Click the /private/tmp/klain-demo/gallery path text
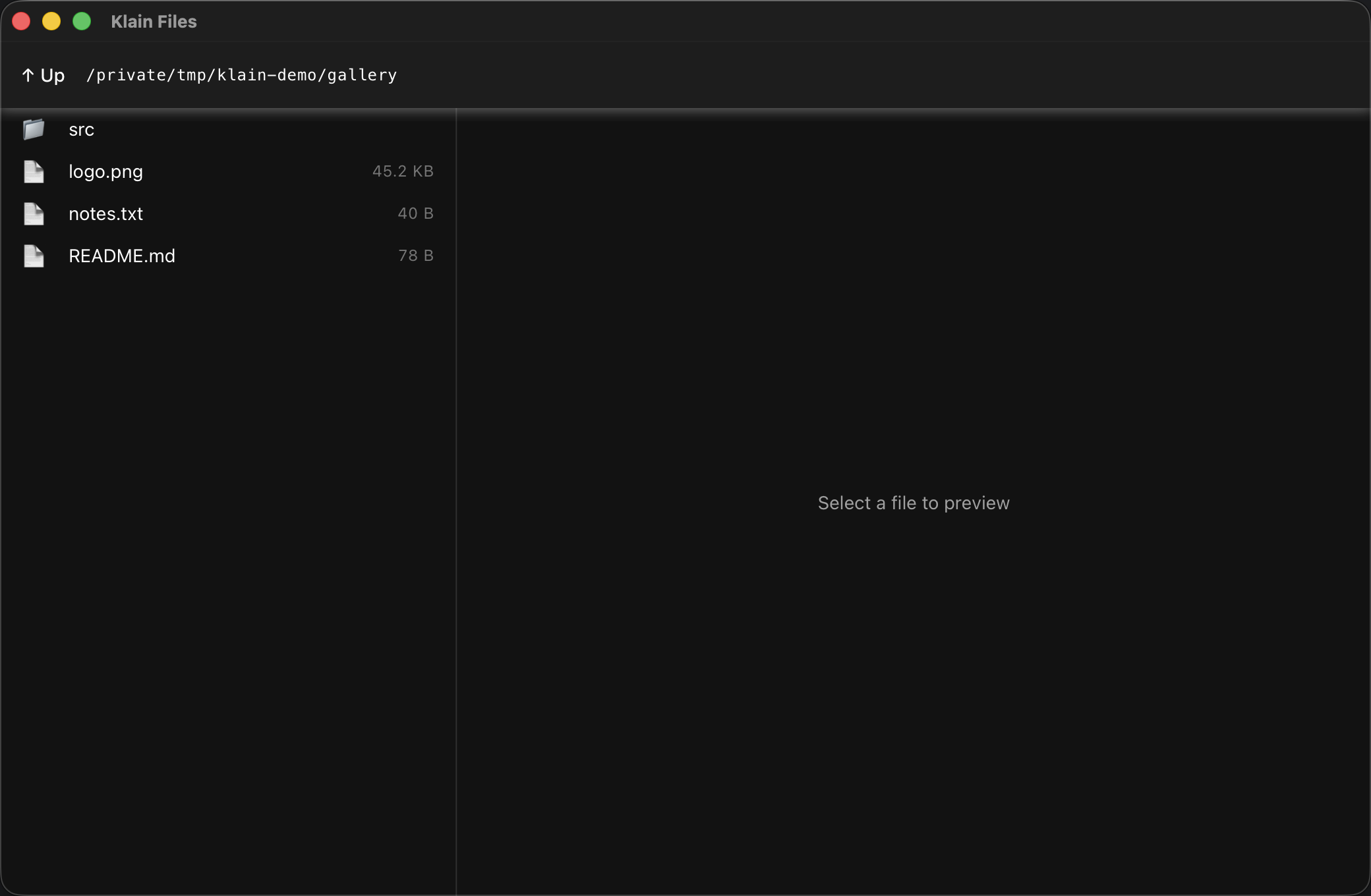This screenshot has height=896, width=1371. point(242,75)
